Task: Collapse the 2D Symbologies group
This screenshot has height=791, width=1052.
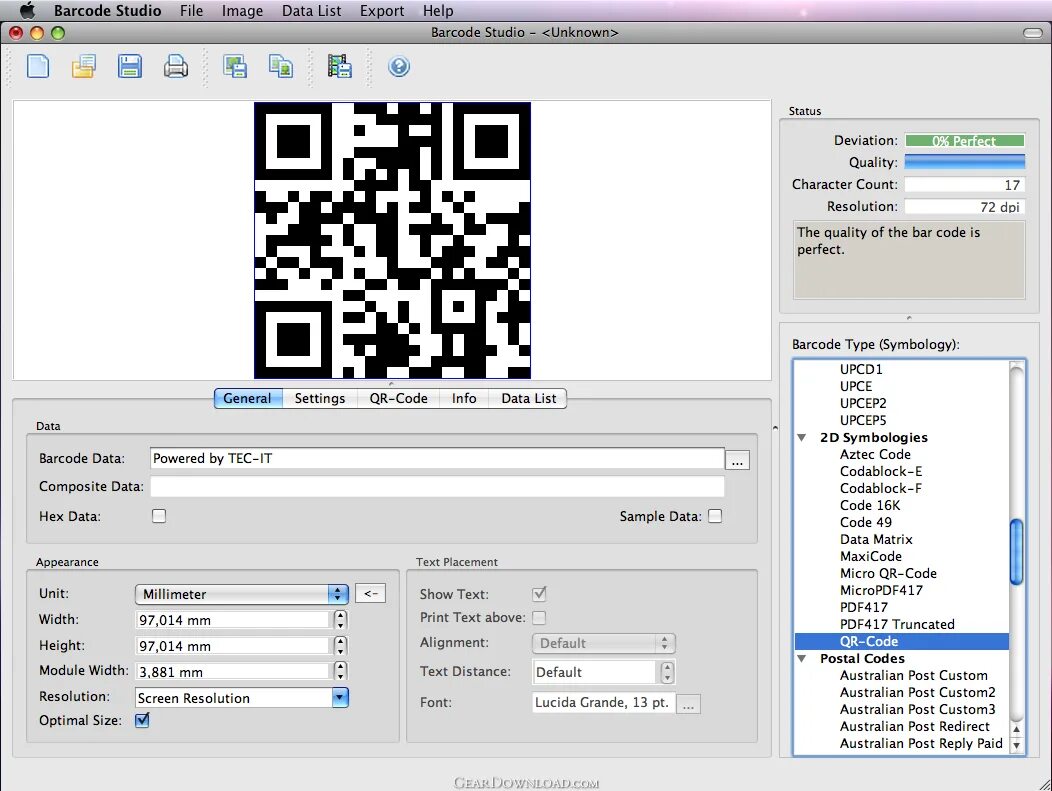Action: (x=802, y=437)
